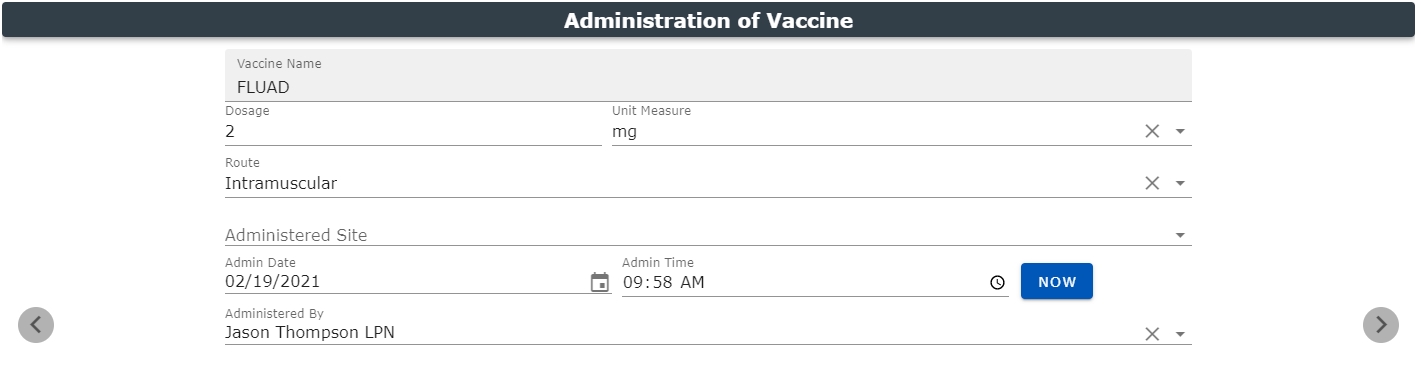Click the Jason Thompson LPN value
The height and width of the screenshot is (366, 1421).
tap(310, 333)
